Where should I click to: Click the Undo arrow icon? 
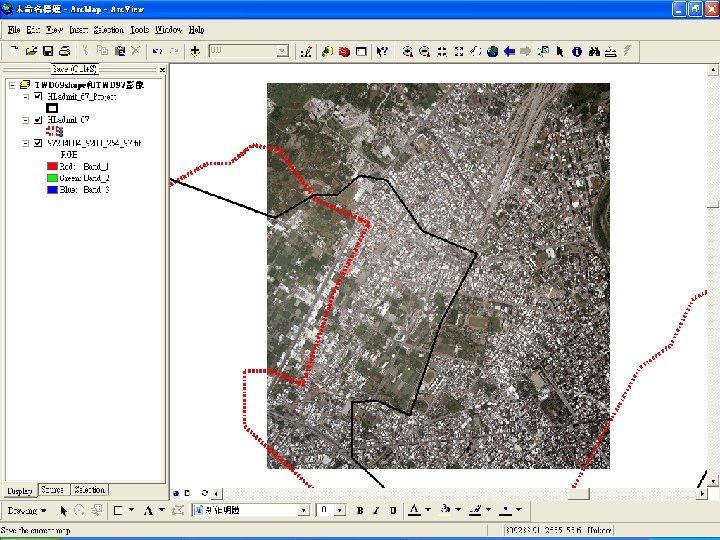click(157, 51)
